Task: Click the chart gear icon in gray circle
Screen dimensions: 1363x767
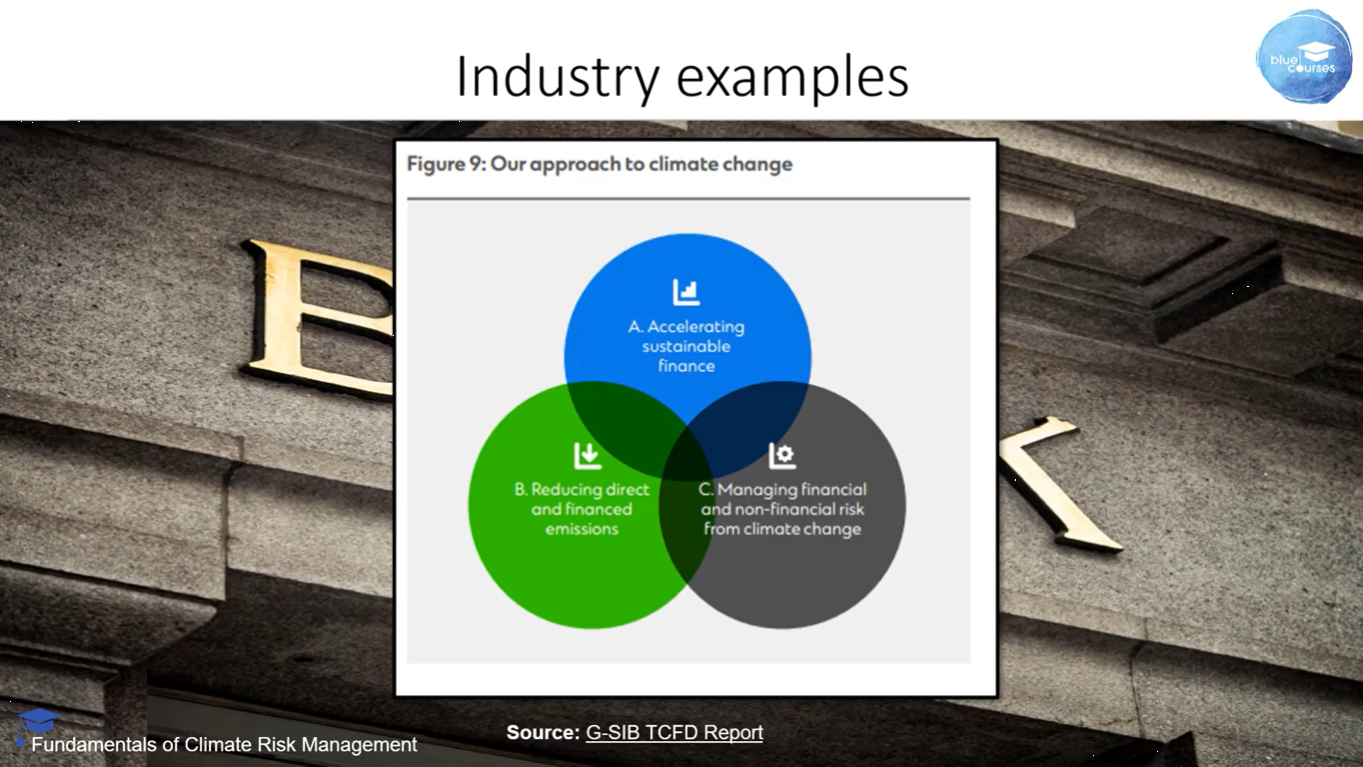Action: (x=782, y=456)
